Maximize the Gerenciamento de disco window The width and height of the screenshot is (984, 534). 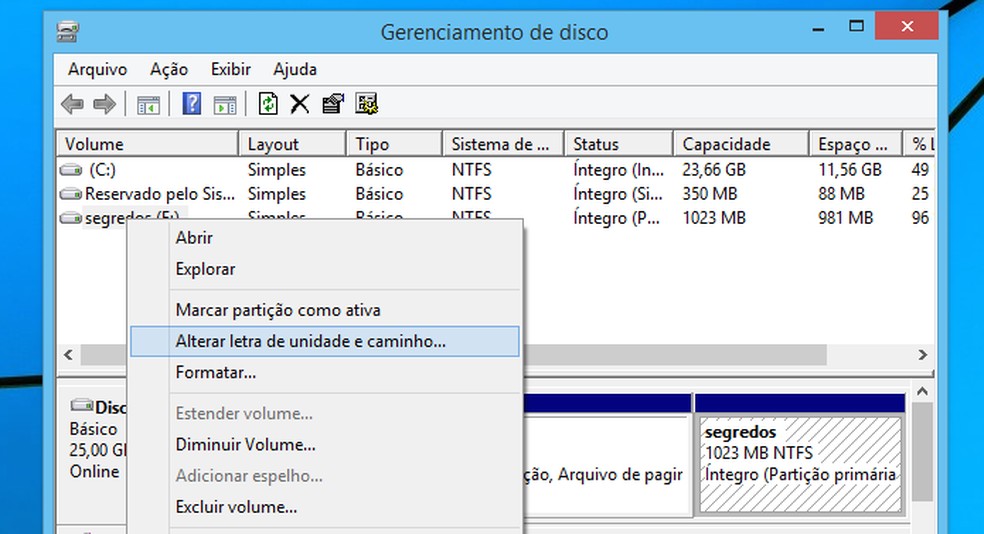856,26
